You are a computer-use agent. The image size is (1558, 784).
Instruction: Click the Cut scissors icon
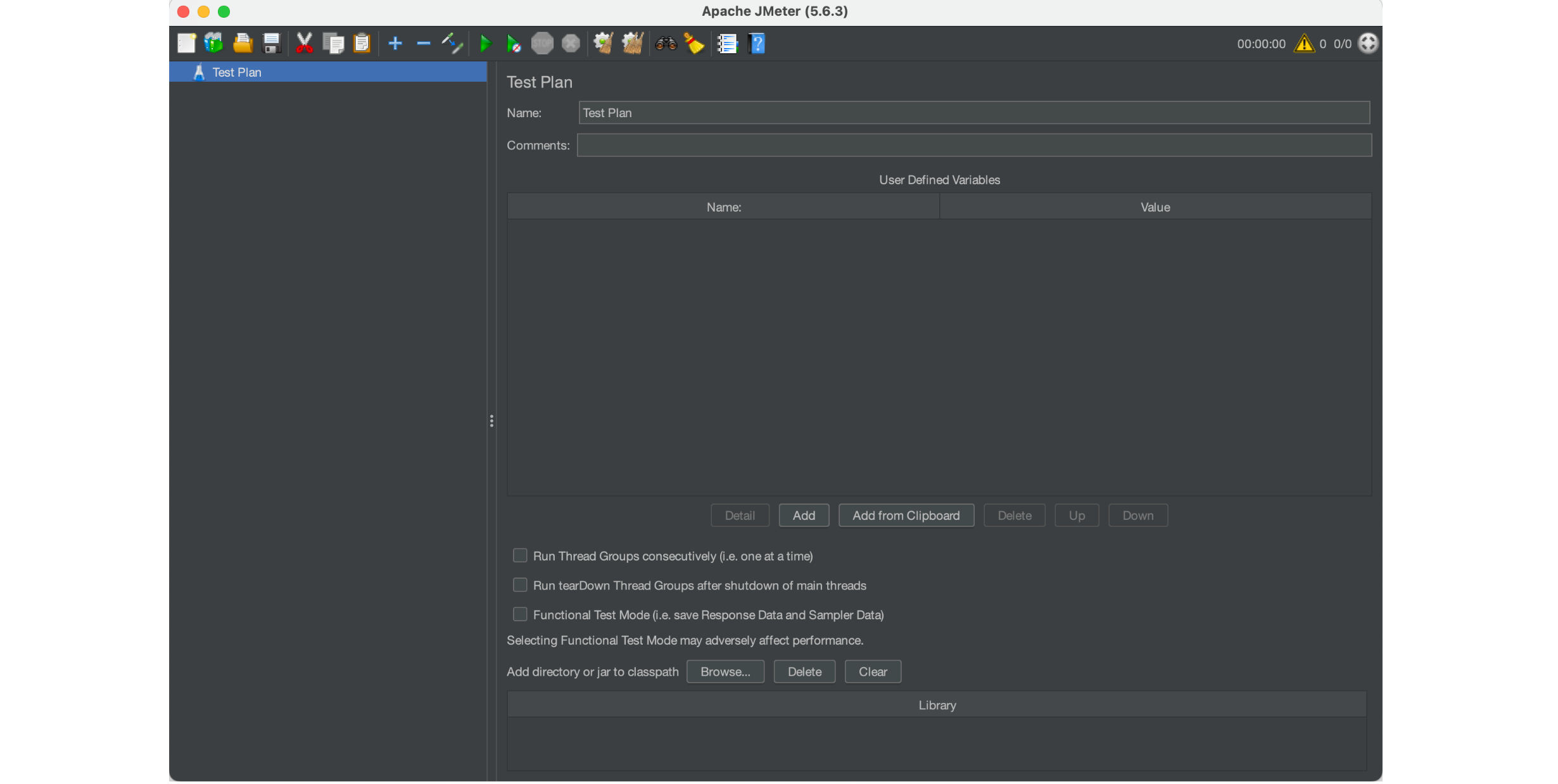(304, 43)
